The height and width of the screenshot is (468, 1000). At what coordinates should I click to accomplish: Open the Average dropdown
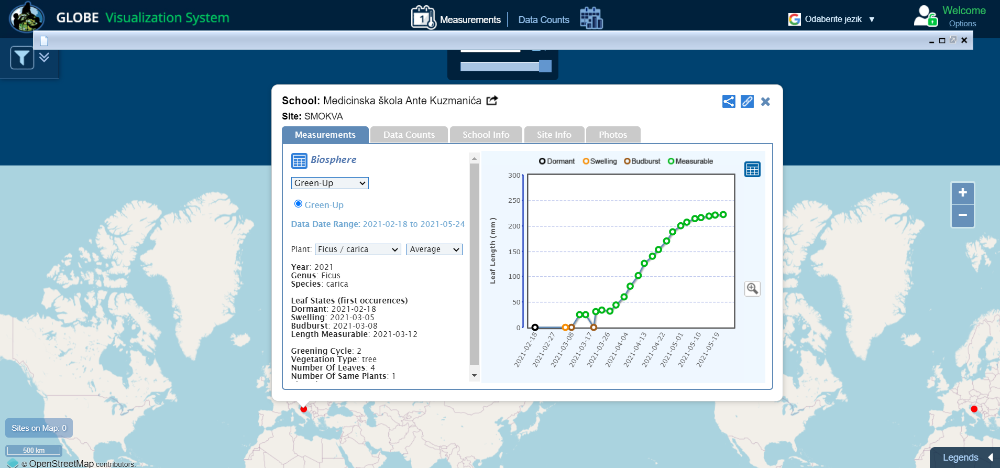[x=434, y=249]
